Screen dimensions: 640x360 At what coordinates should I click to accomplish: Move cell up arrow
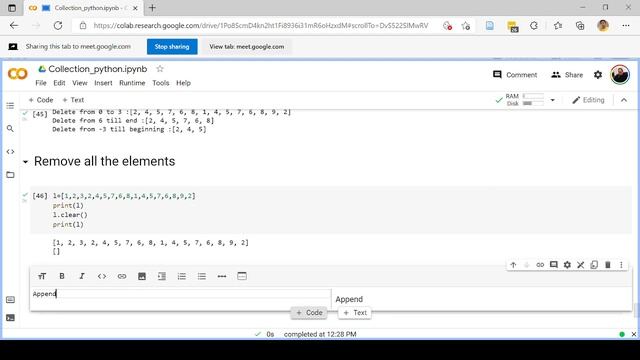tap(513, 265)
